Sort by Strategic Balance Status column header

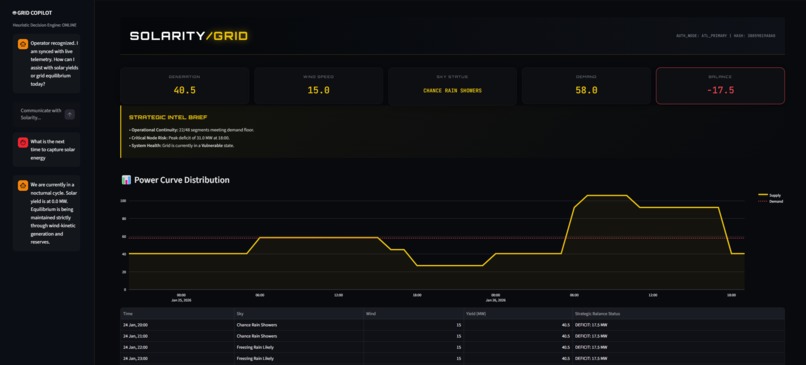coord(679,314)
